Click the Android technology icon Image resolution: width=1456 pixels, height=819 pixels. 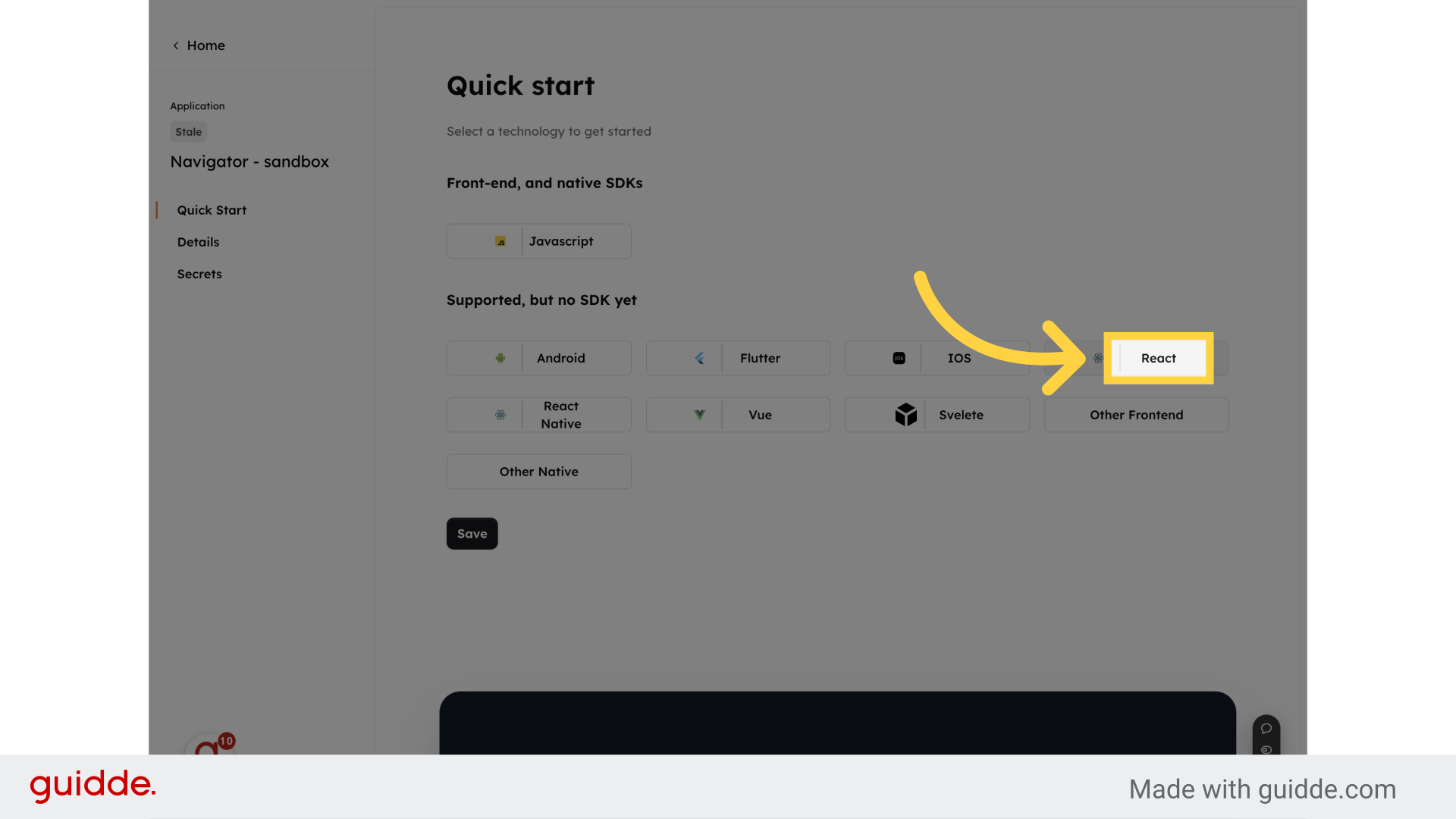(500, 358)
